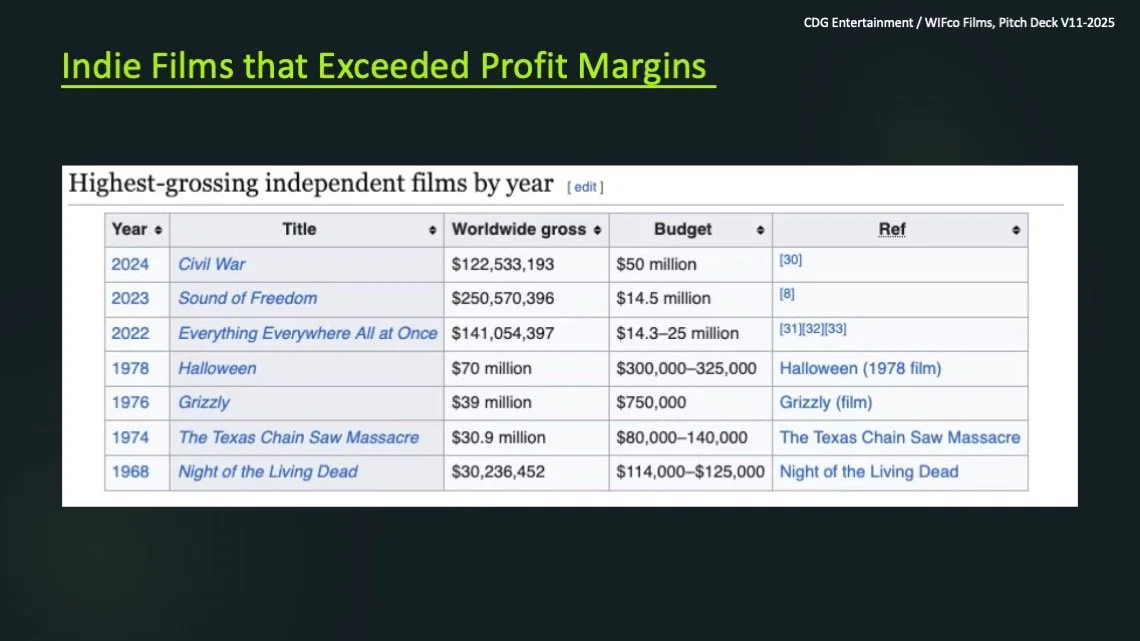Viewport: 1140px width, 641px height.
Task: Sort table by the Year column arrows
Action: click(x=158, y=230)
